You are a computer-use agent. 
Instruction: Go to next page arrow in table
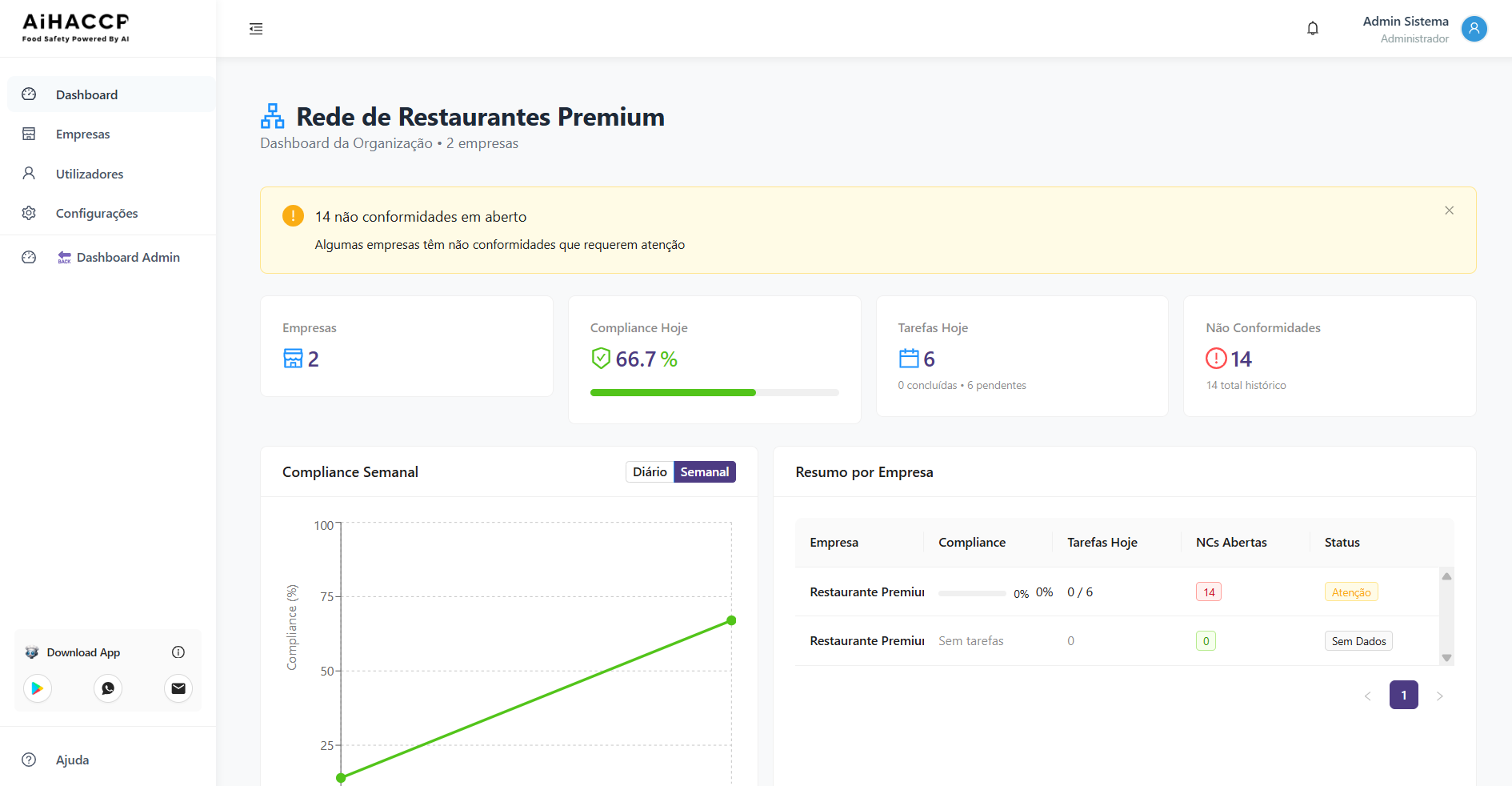click(x=1439, y=696)
